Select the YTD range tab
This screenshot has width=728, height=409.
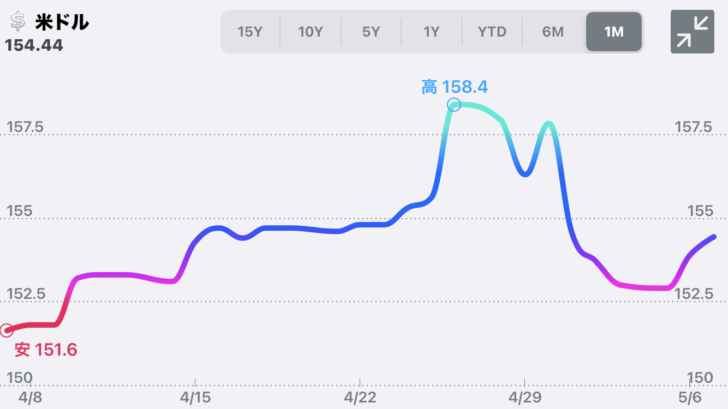click(x=492, y=32)
